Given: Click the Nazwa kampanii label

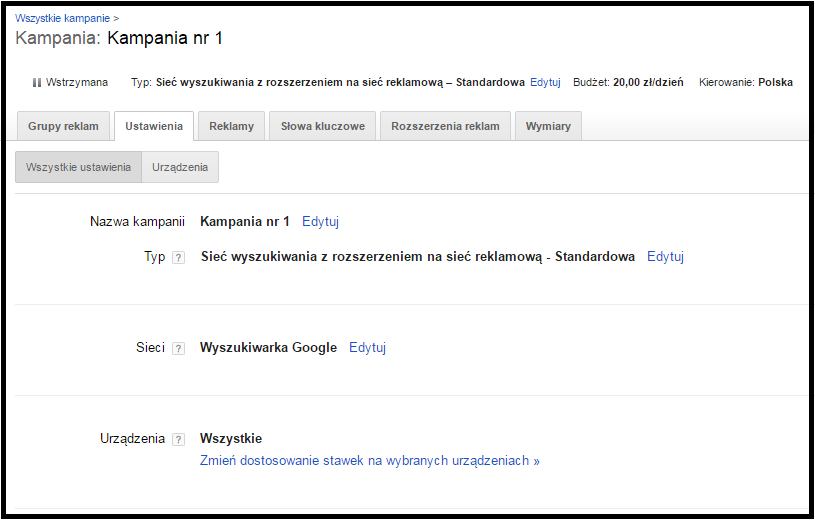Looking at the screenshot, I should coord(137,222).
